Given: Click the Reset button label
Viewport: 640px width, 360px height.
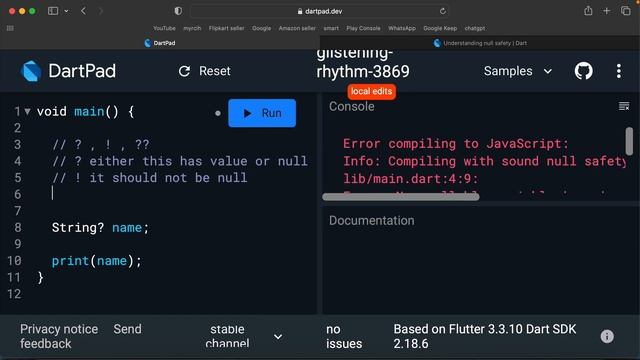Looking at the screenshot, I should [215, 71].
